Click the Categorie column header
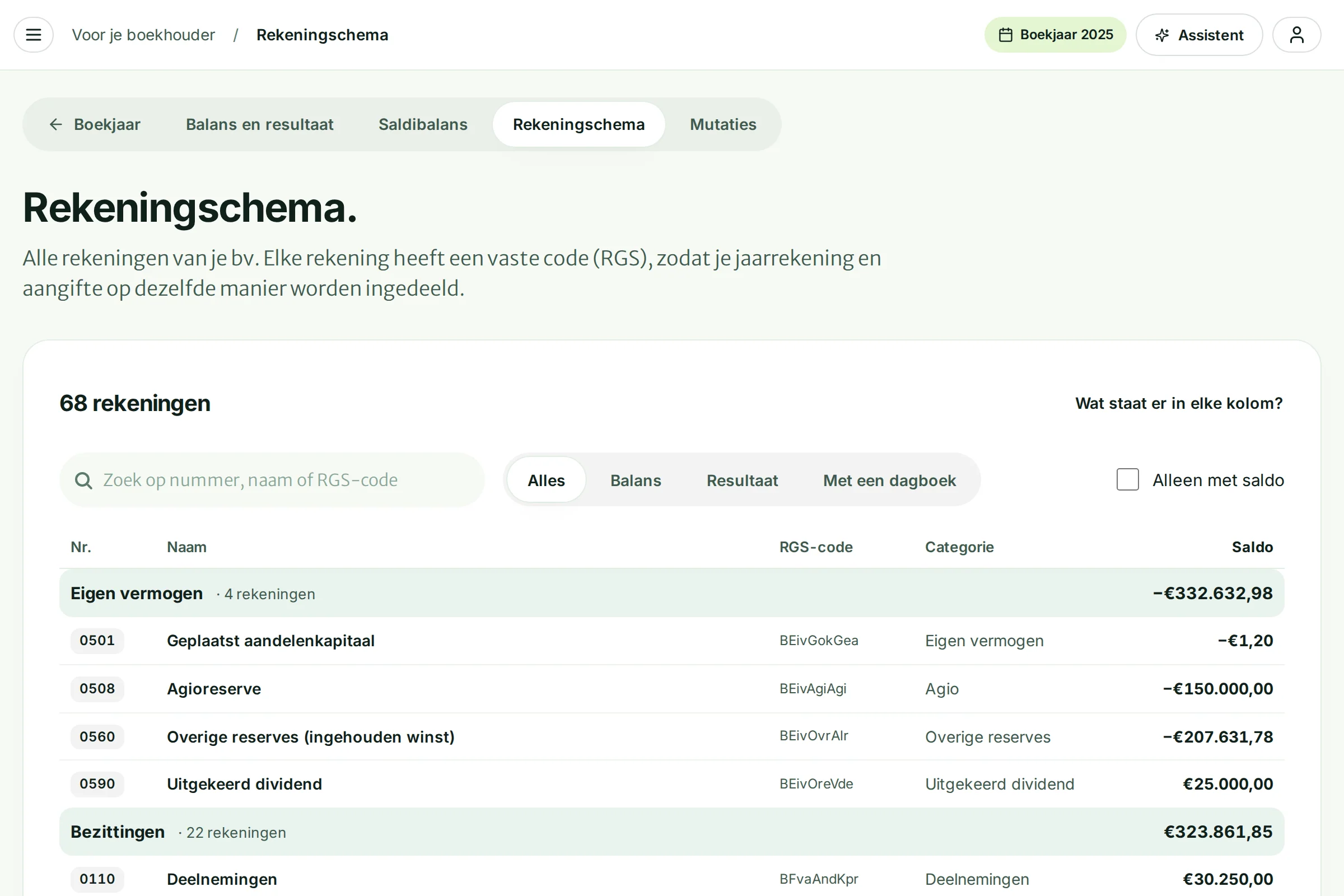The image size is (1344, 896). [959, 548]
